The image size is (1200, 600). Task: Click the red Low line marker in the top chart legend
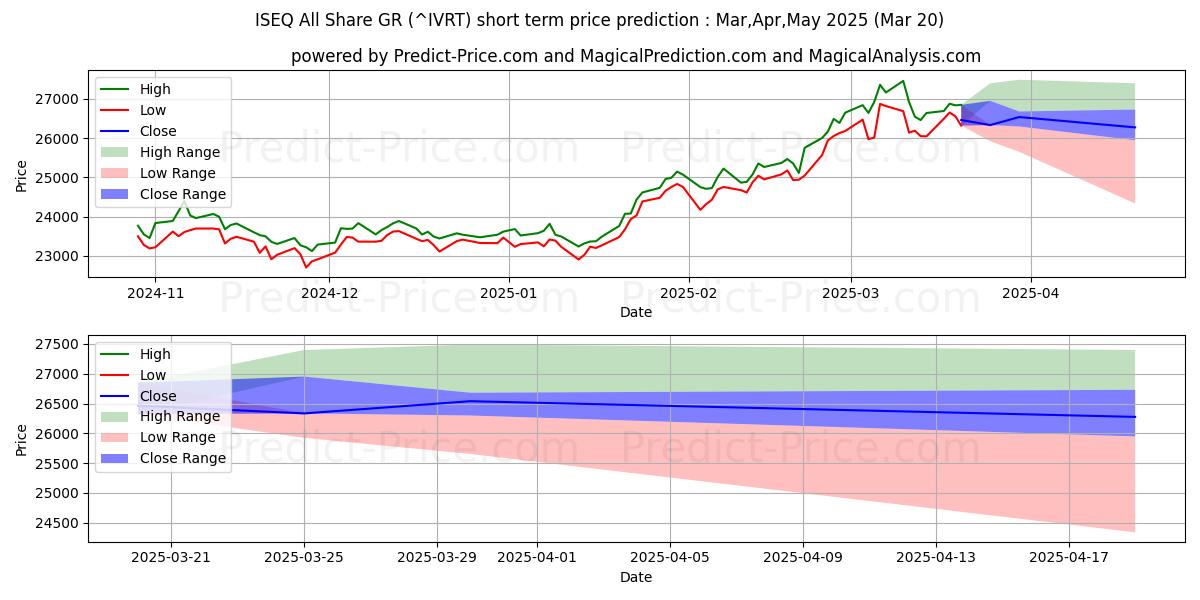click(116, 110)
